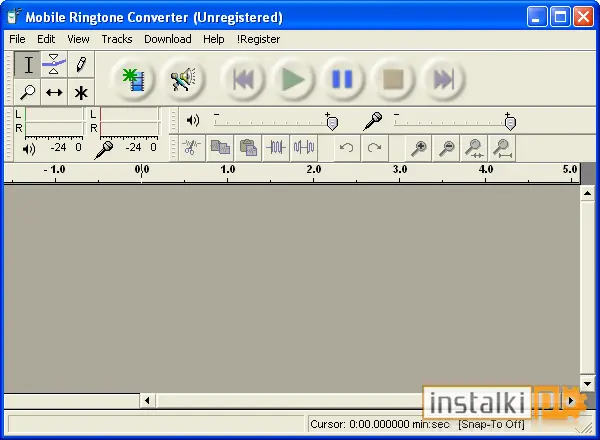The height and width of the screenshot is (440, 600).
Task: Click the Copy icon in edit toolbar
Action: (220, 147)
